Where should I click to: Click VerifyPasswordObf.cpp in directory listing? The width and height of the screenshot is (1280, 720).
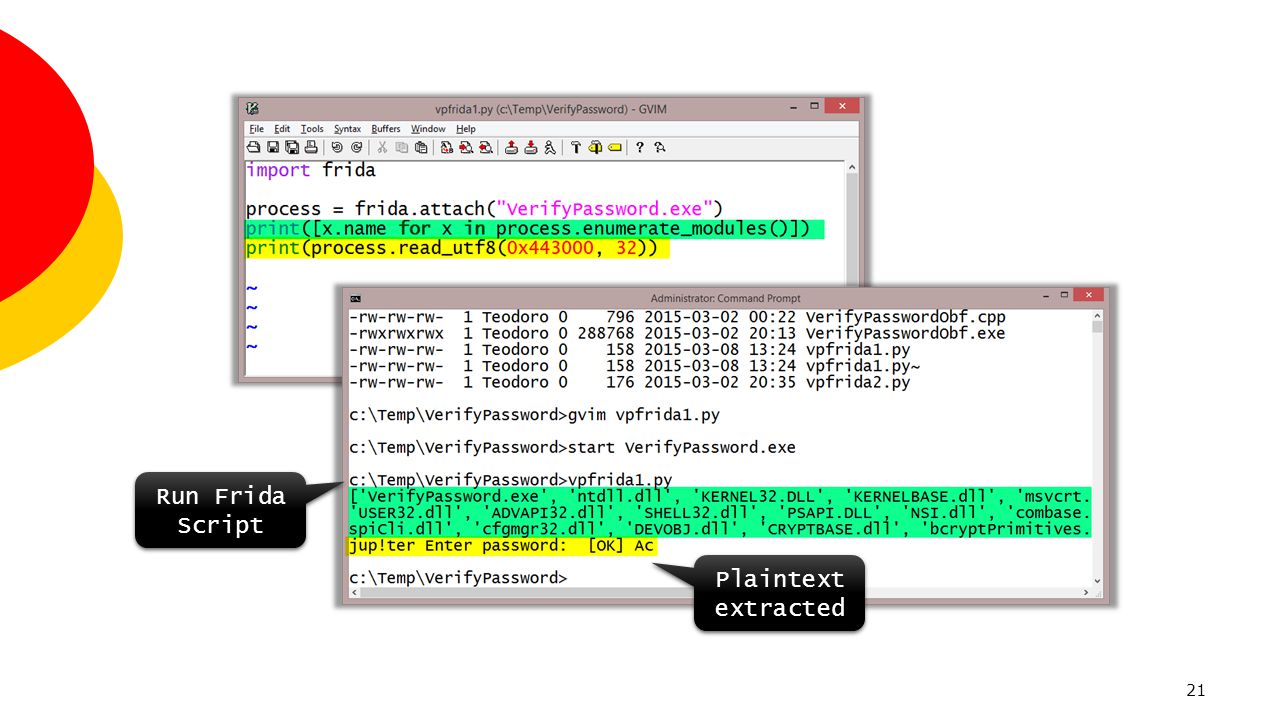[x=905, y=317]
